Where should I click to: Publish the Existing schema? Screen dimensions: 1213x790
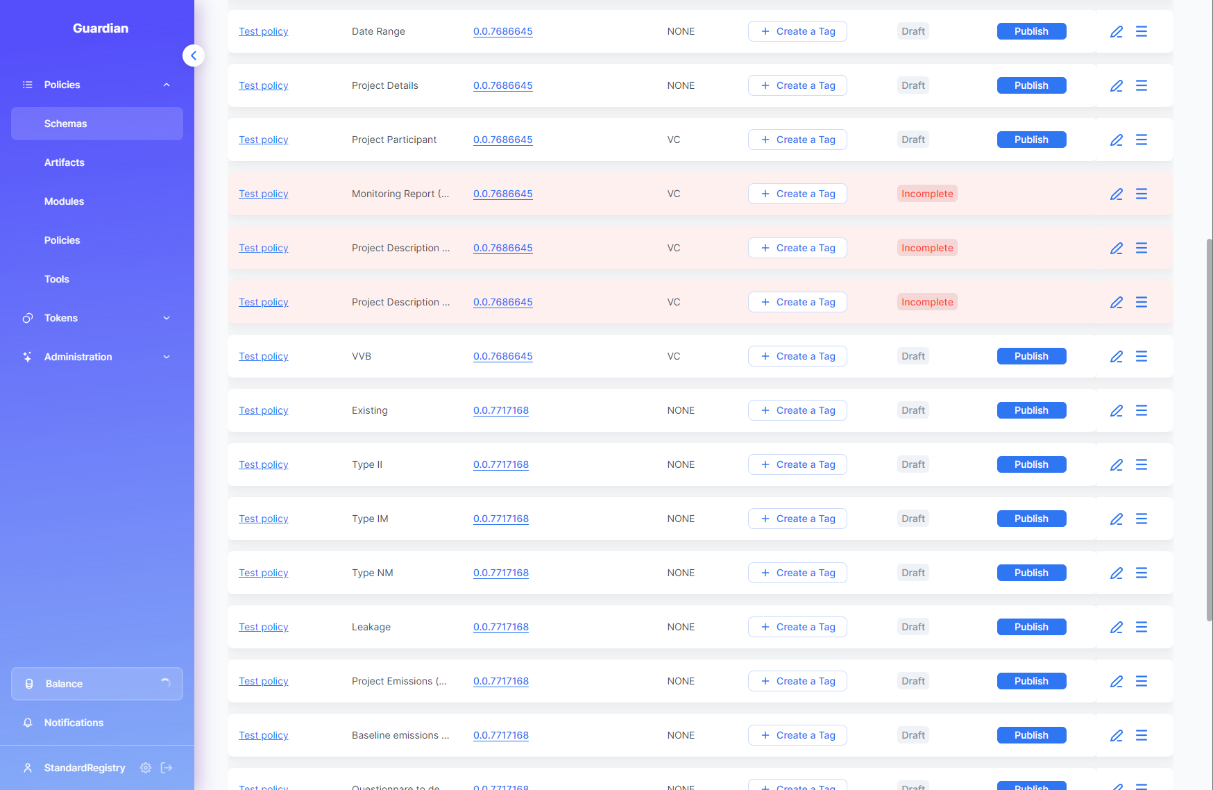(1031, 410)
